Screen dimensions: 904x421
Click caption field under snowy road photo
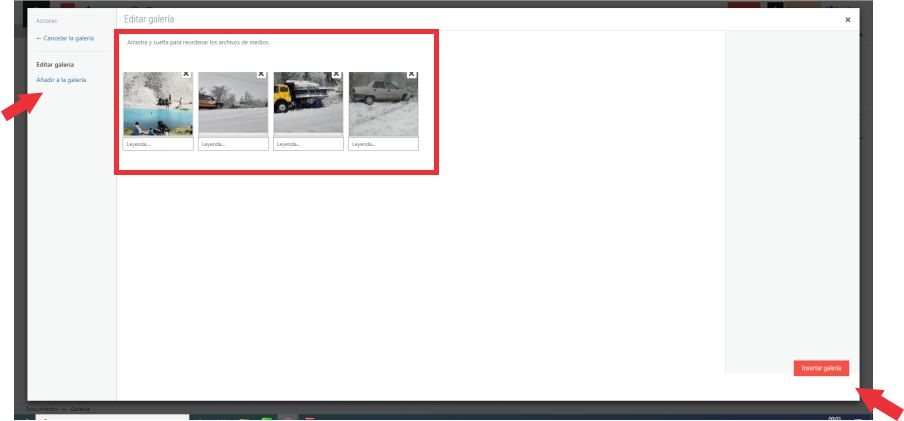(x=233, y=144)
